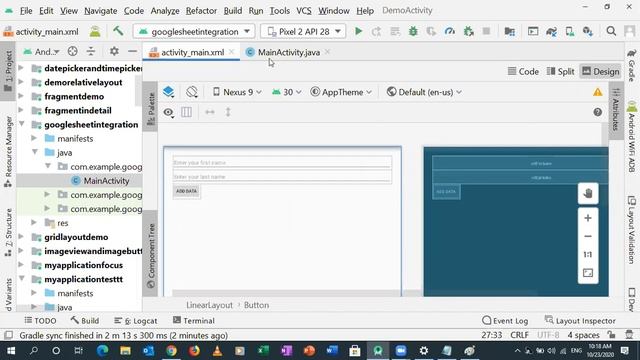The image size is (640, 360).
Task: Open the Nexus 9 preview device dropdown
Action: [x=237, y=92]
